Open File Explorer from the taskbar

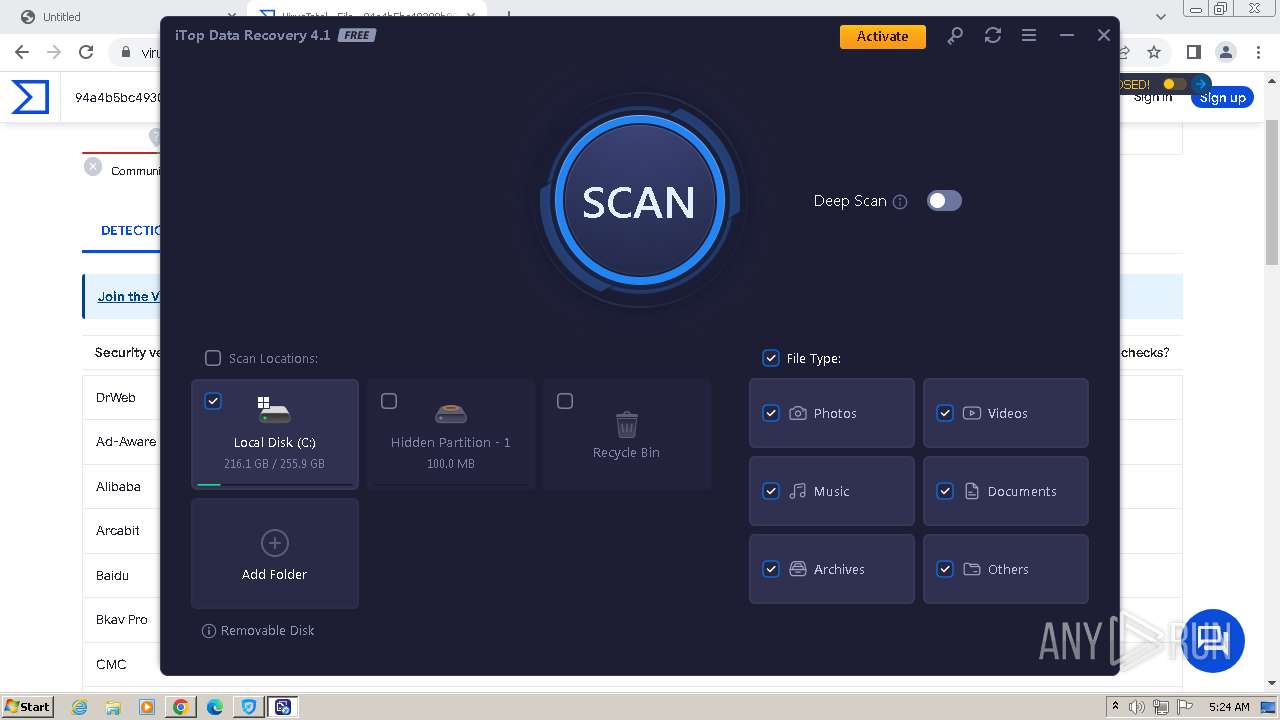pos(113,707)
